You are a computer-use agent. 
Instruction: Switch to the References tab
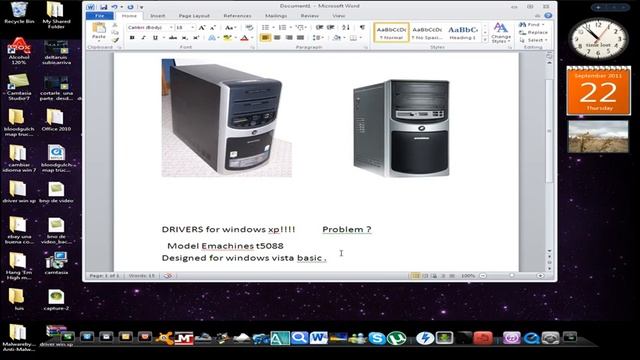[237, 16]
